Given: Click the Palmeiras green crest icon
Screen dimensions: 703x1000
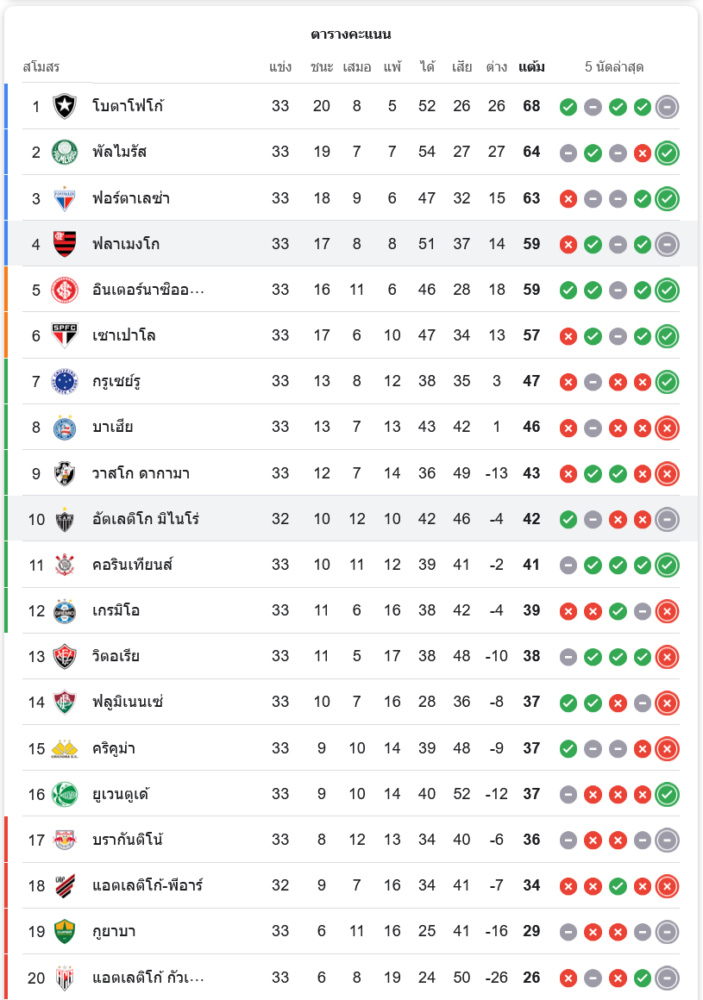Looking at the screenshot, I should 65,152.
